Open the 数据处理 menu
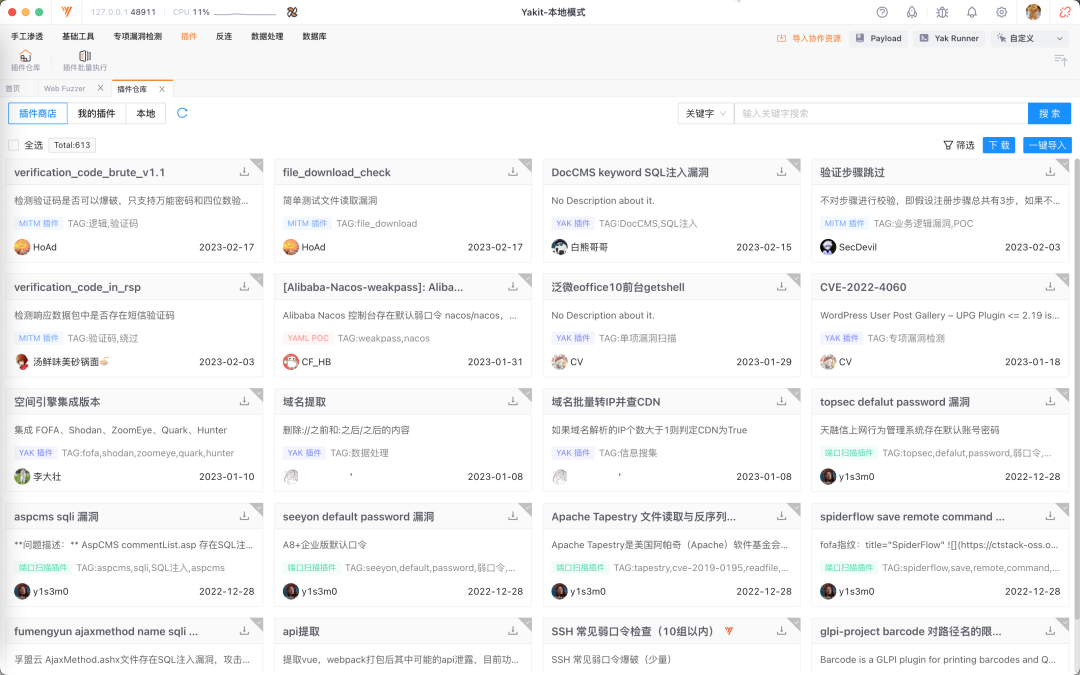Image resolution: width=1080 pixels, height=675 pixels. click(267, 37)
